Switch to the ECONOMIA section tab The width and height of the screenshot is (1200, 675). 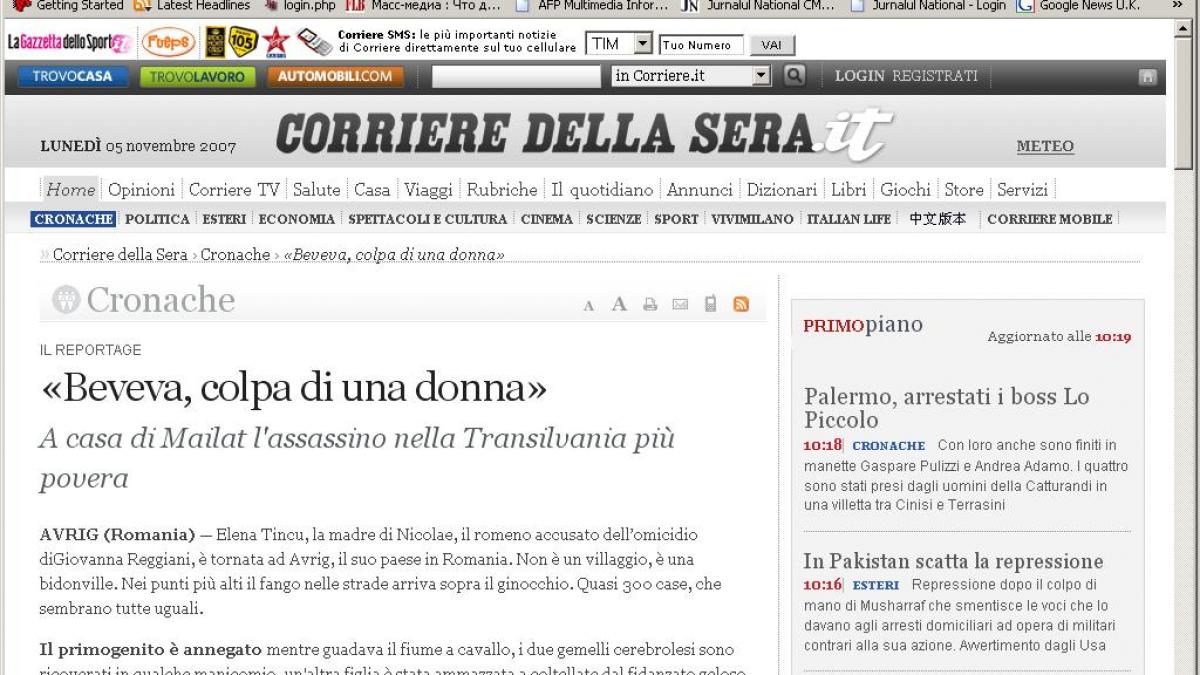point(297,219)
